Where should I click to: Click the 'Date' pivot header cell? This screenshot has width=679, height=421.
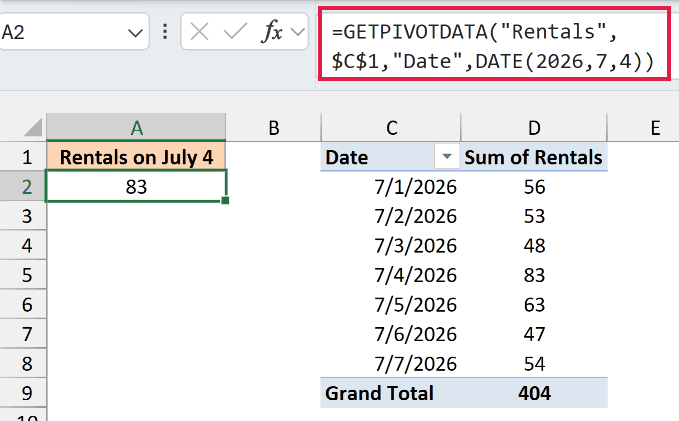coord(391,157)
